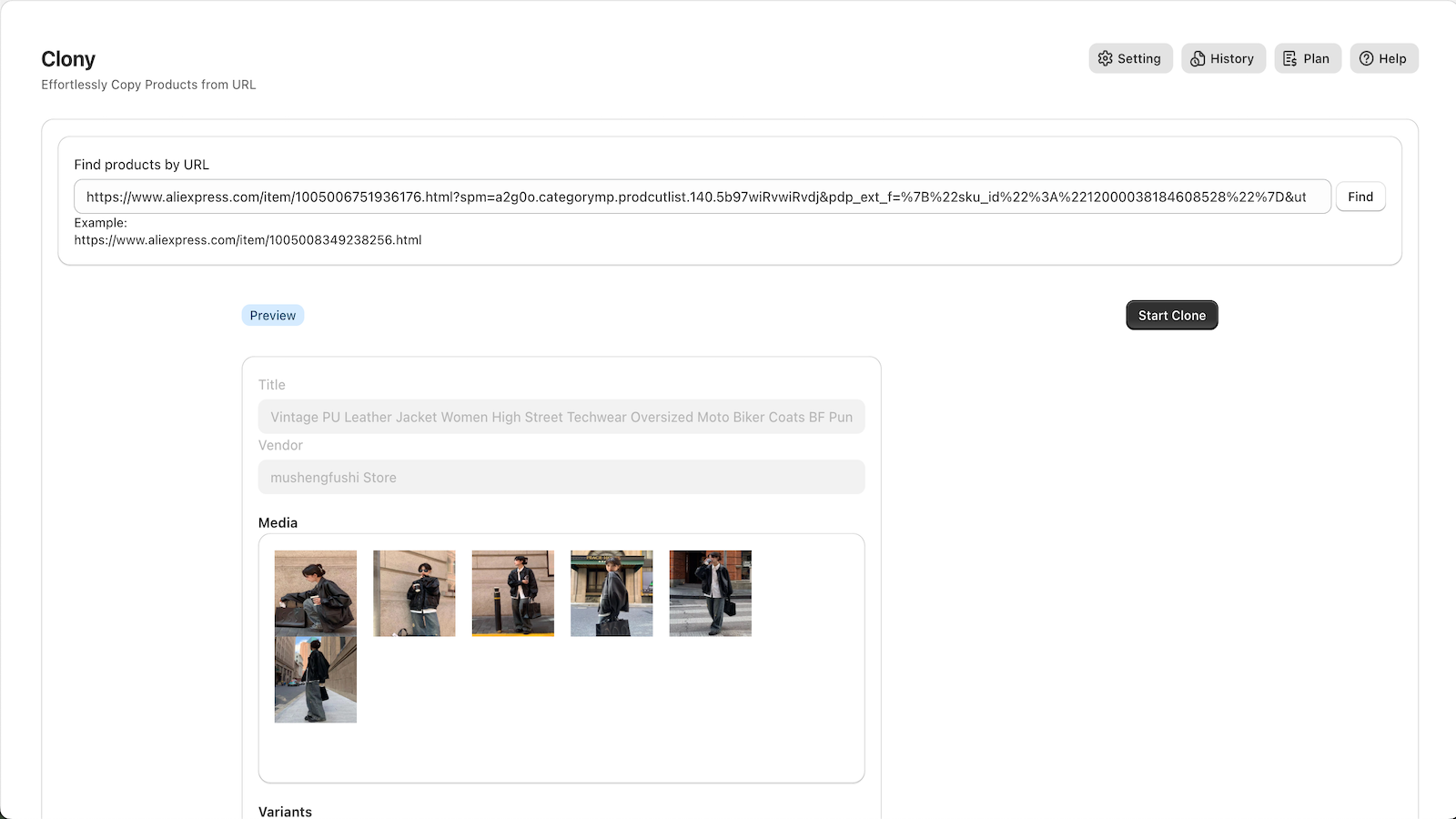Click the clock icon in History button
Screen dimensions: 1456x819
pyautogui.click(x=1198, y=58)
